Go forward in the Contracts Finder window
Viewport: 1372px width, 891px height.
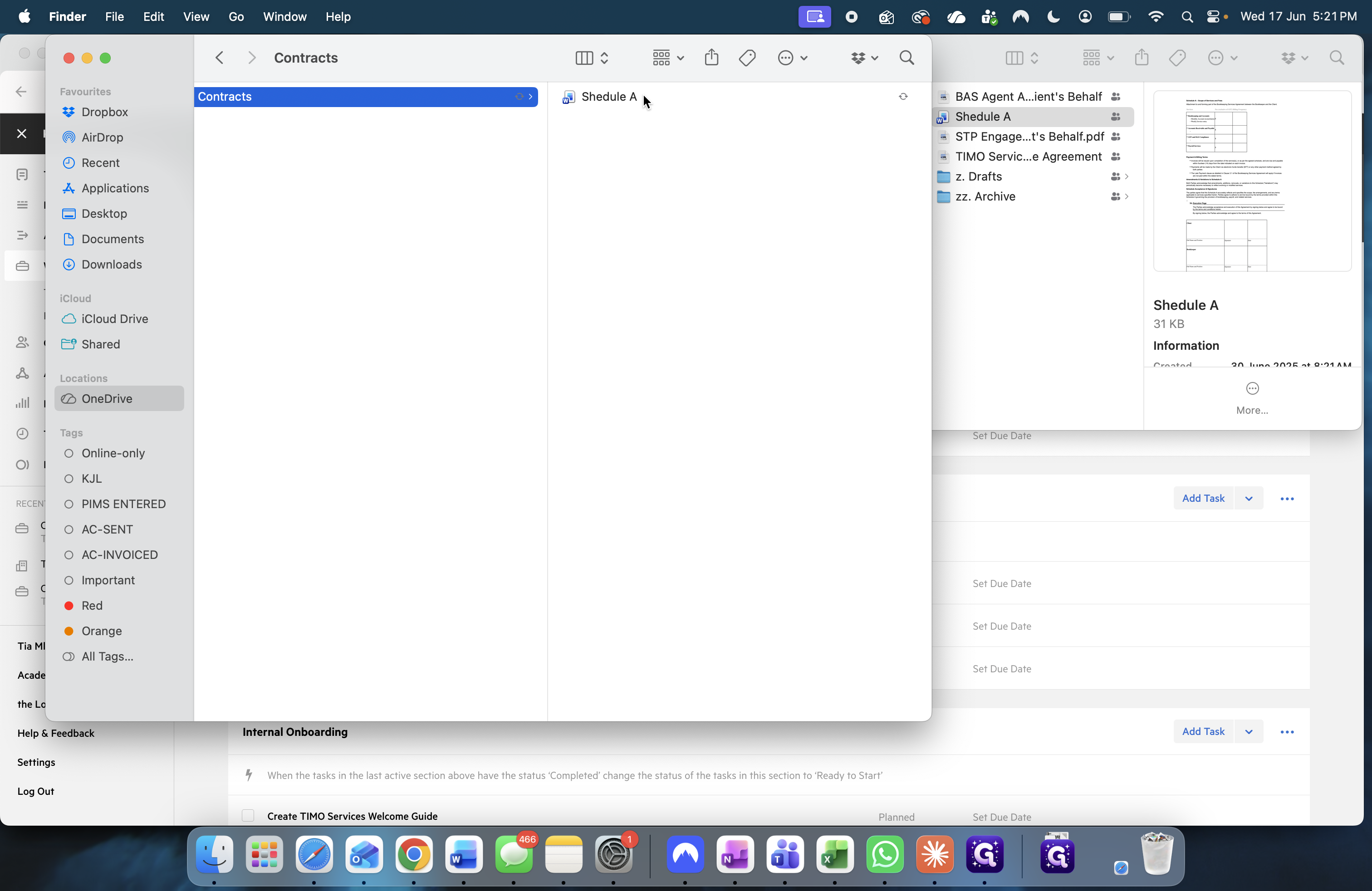pyautogui.click(x=251, y=58)
